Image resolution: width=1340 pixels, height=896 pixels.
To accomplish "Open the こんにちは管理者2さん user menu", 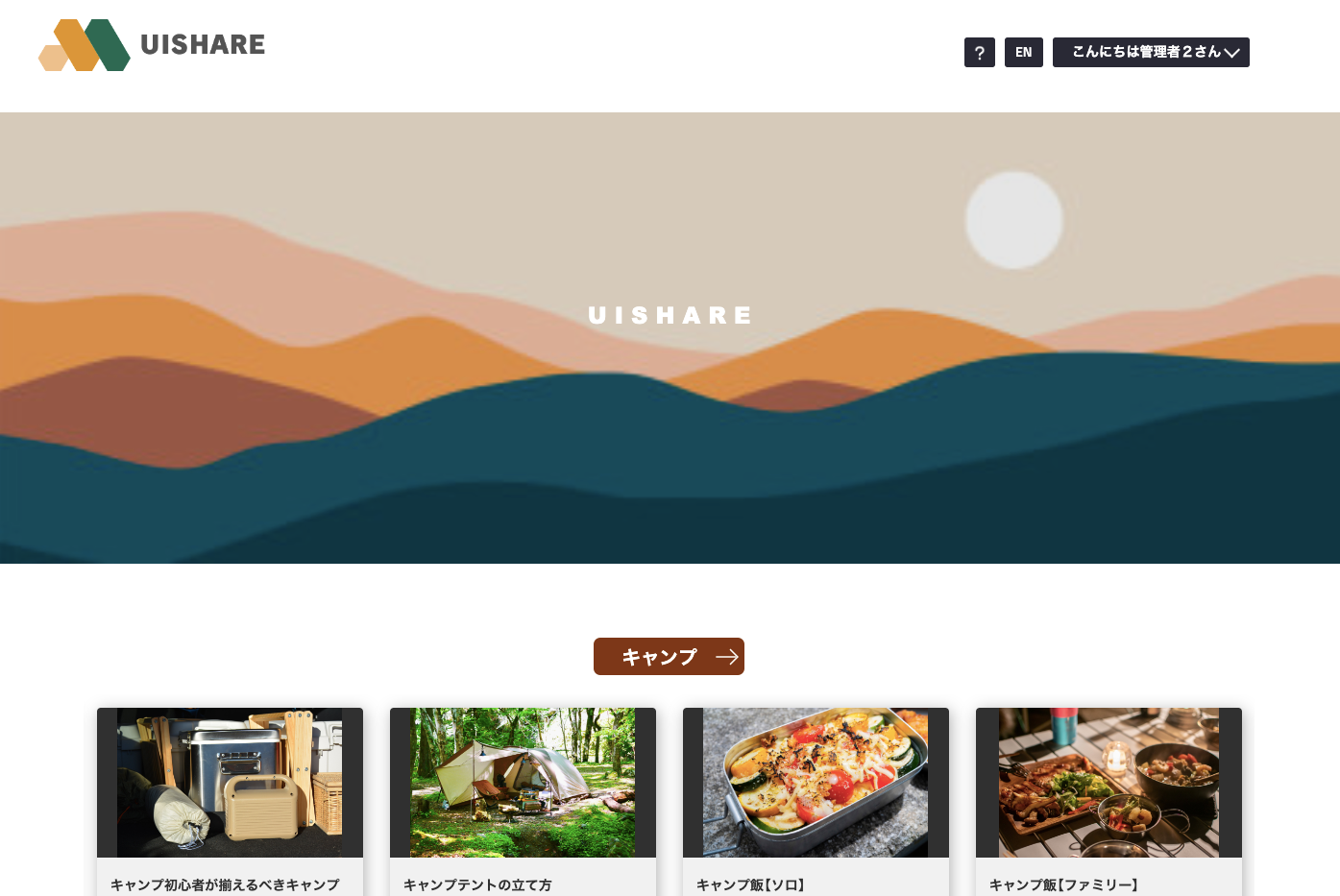I will pos(1151,53).
